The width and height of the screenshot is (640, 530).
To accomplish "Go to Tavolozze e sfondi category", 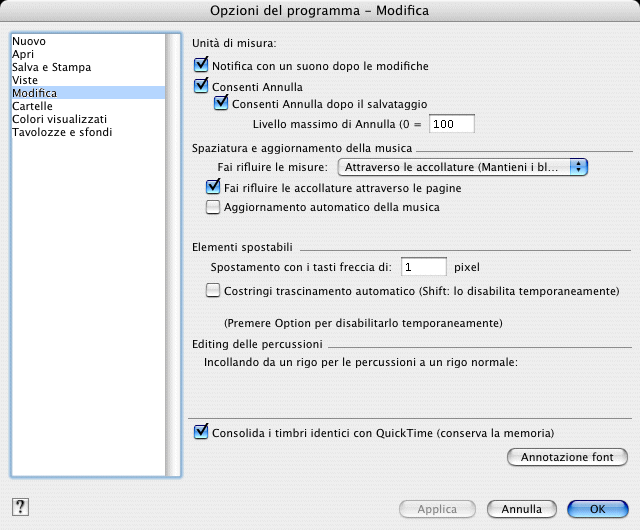I will click(x=62, y=132).
